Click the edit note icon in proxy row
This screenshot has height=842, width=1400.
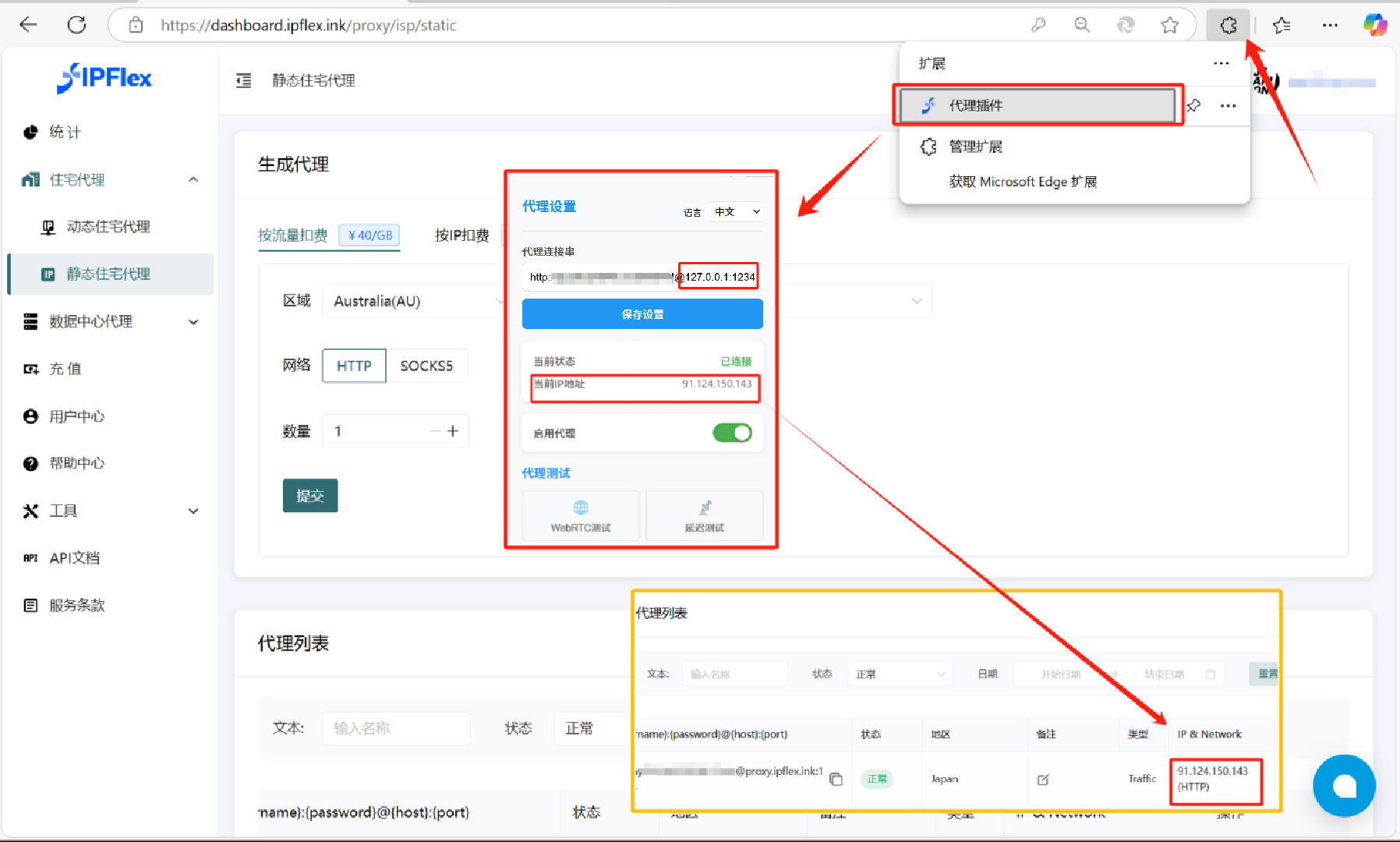click(x=1043, y=779)
